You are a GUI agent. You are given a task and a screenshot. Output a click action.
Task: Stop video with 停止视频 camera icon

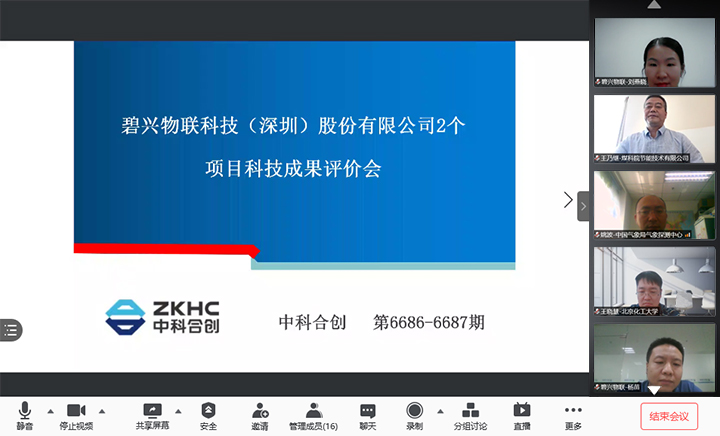click(x=76, y=416)
